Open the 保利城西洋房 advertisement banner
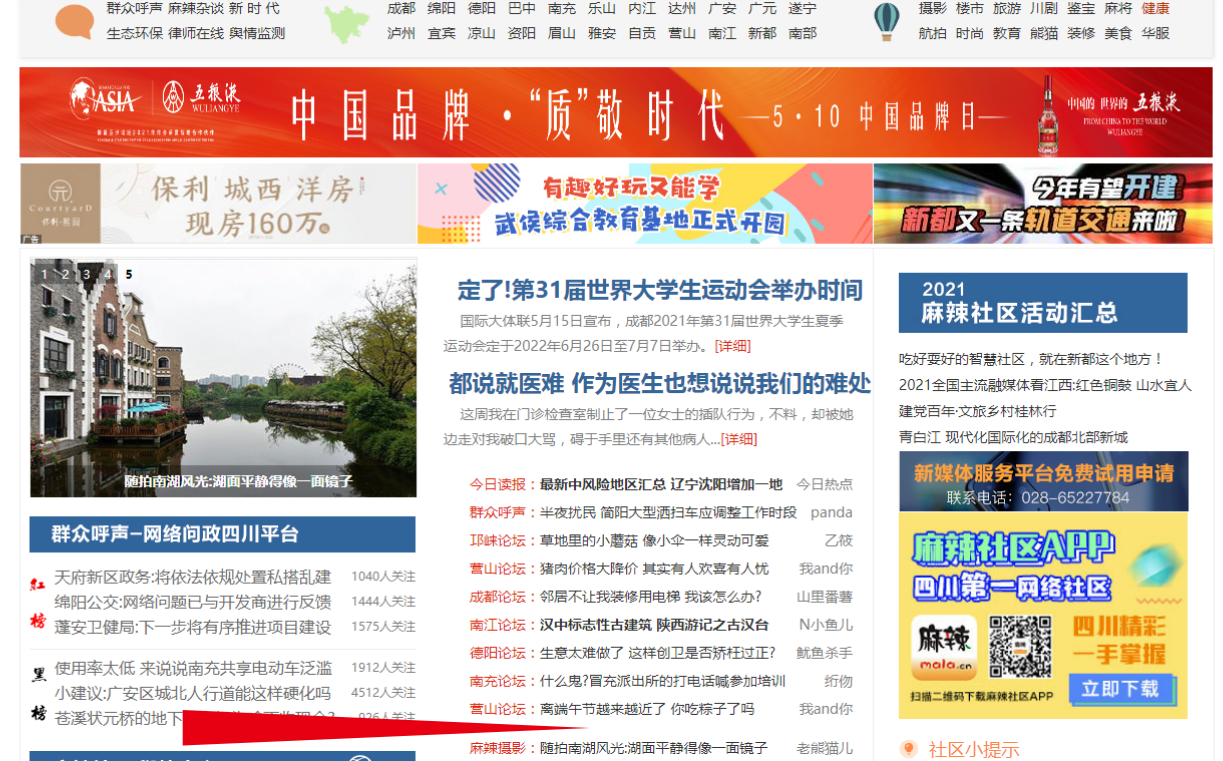This screenshot has width=1223, height=761. (x=218, y=204)
